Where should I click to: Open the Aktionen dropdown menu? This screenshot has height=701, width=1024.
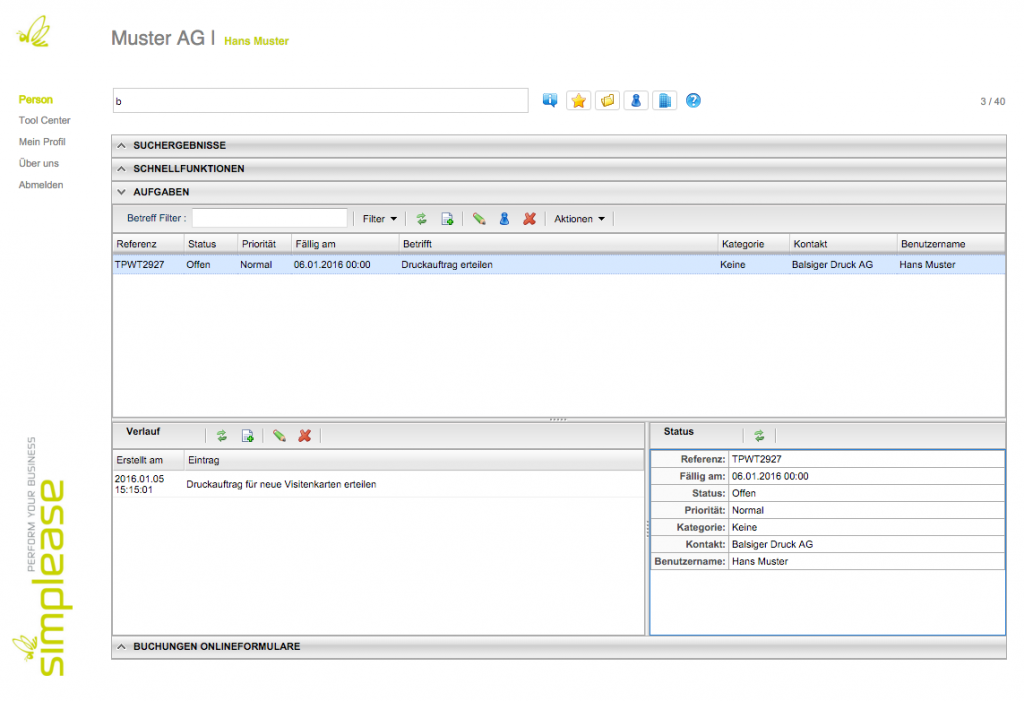(x=579, y=219)
